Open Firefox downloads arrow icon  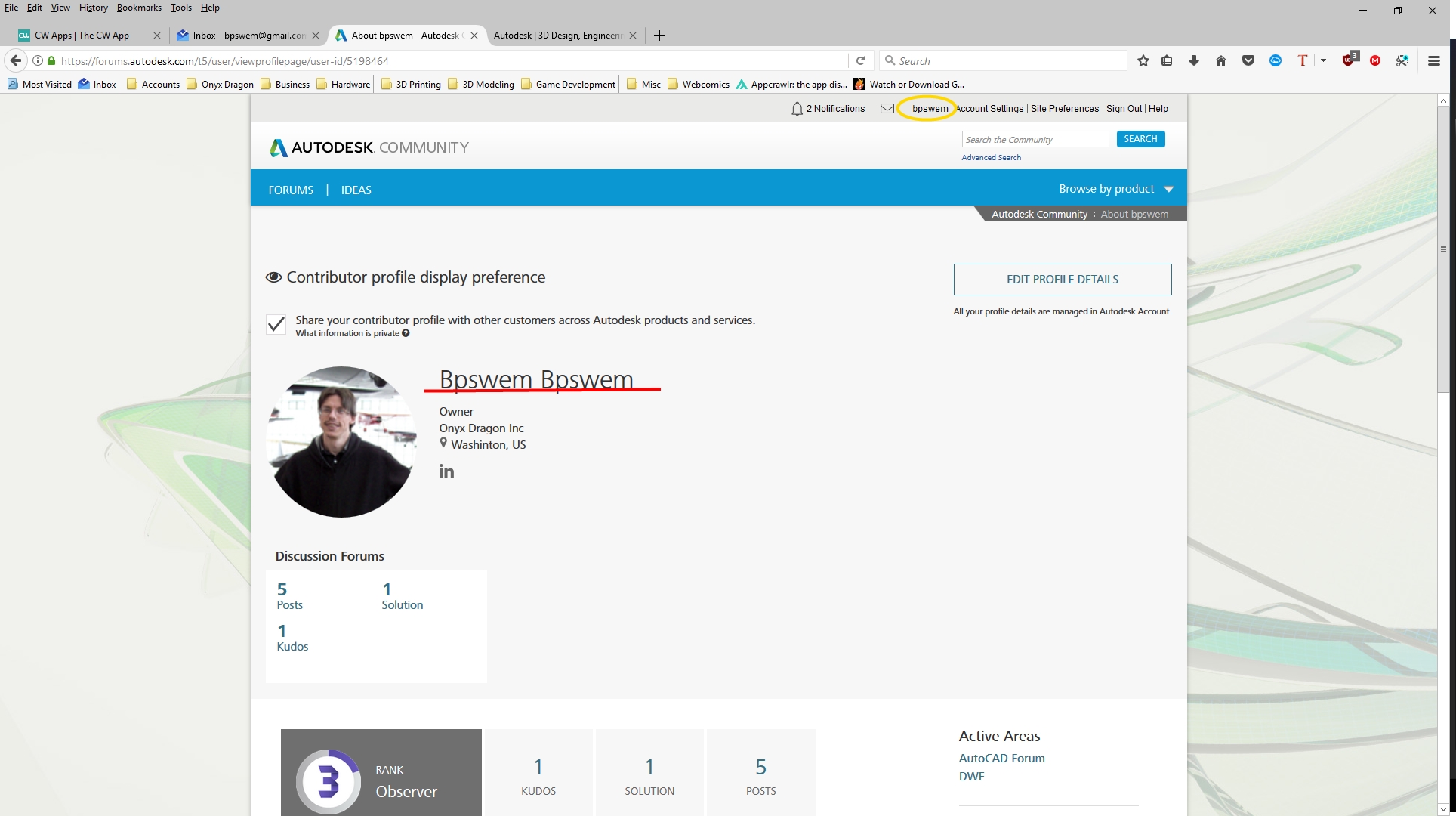[x=1194, y=61]
